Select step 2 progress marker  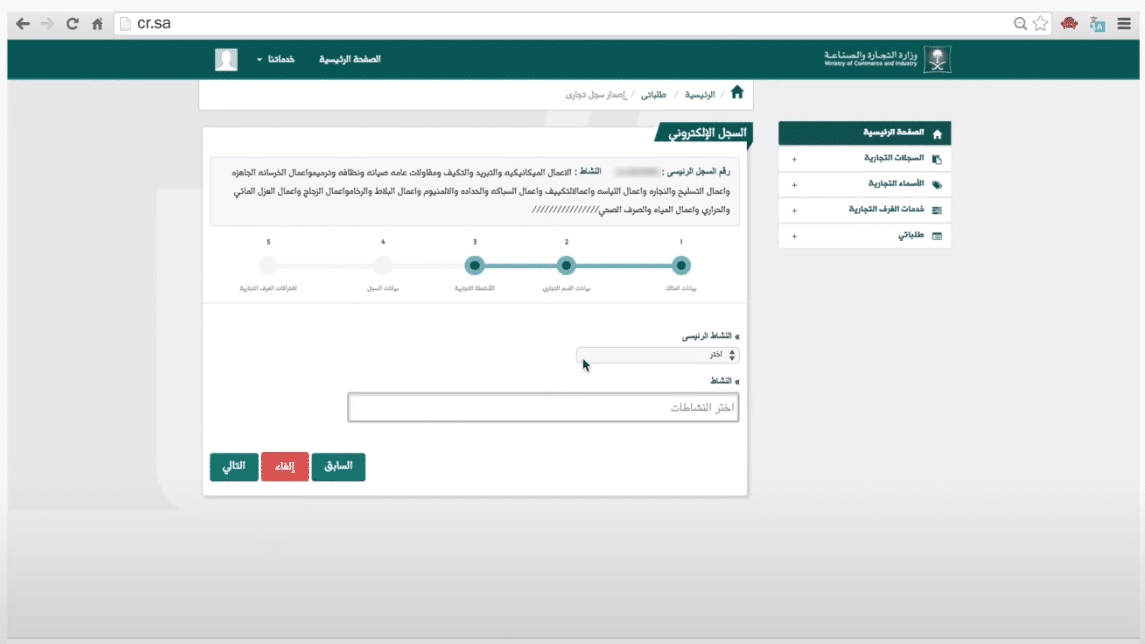(566, 266)
